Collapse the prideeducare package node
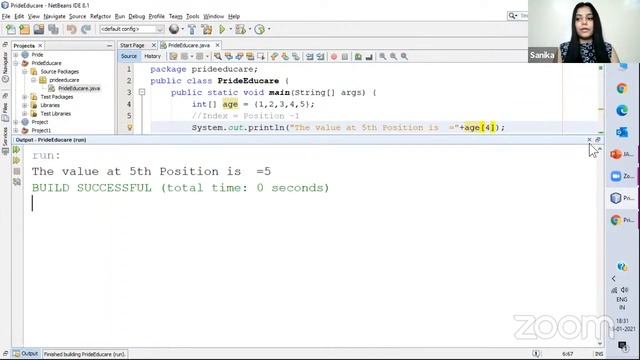 pos(33,80)
